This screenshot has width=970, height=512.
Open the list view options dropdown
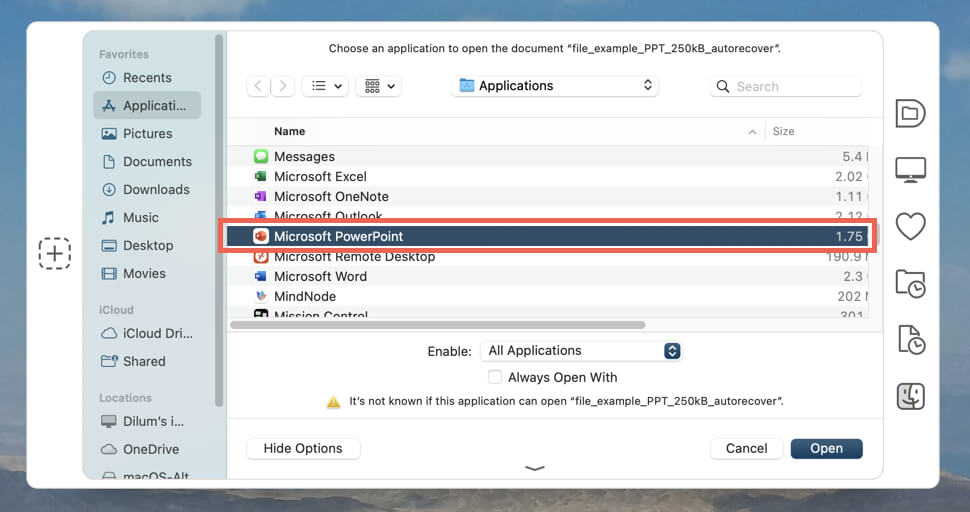(x=325, y=87)
